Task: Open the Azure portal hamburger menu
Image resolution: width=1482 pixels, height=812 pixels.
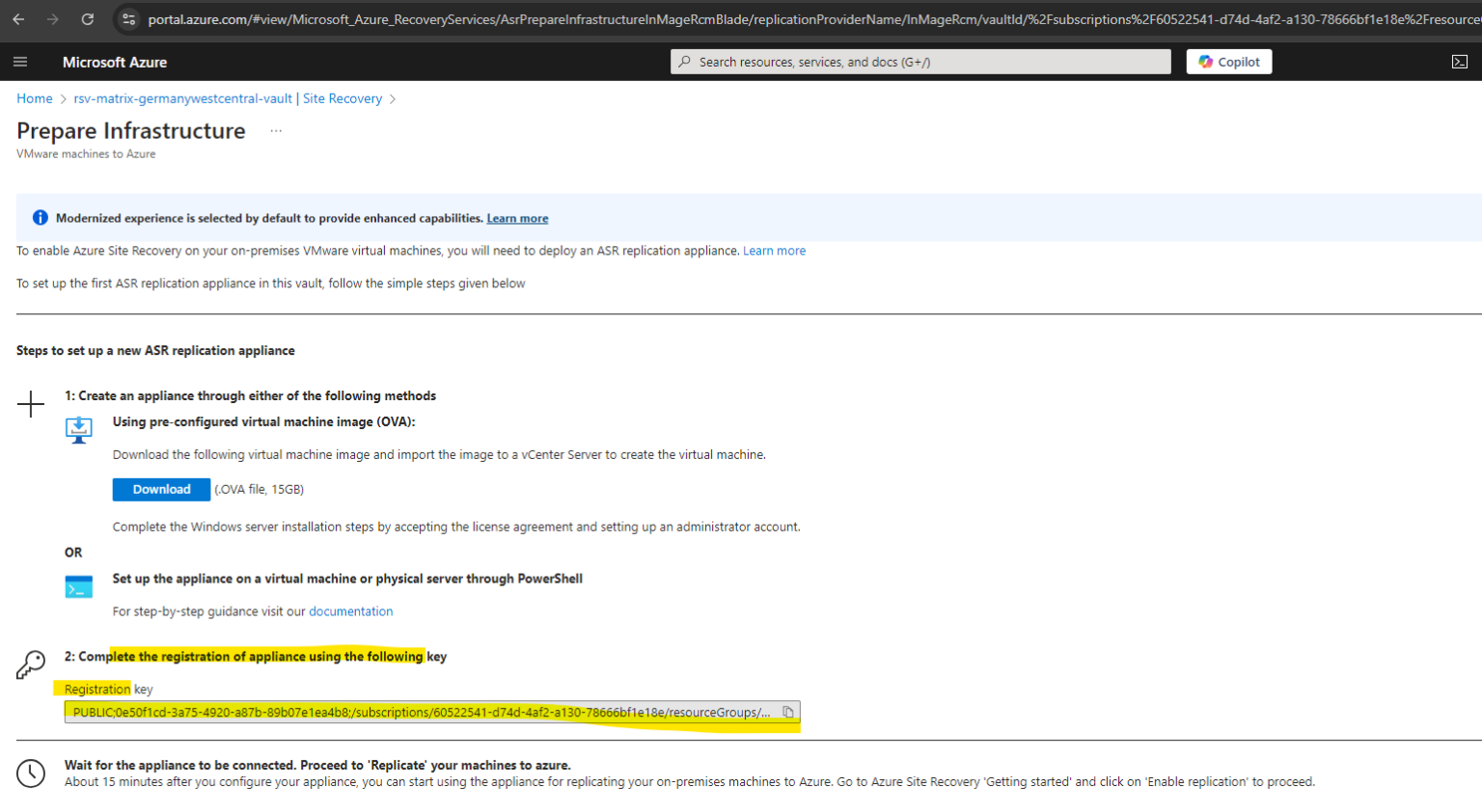Action: click(x=20, y=62)
